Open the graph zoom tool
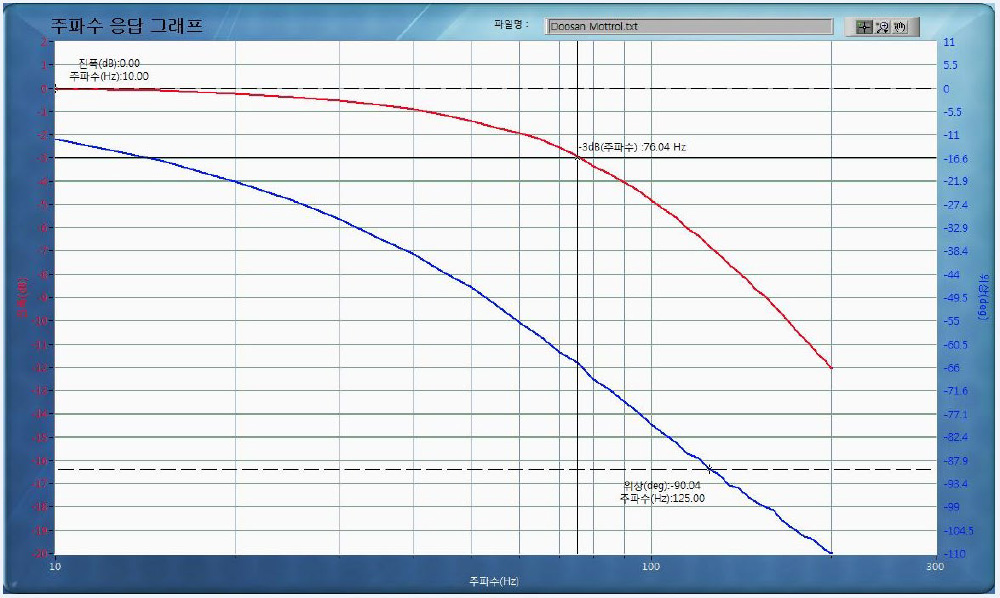 pos(882,27)
